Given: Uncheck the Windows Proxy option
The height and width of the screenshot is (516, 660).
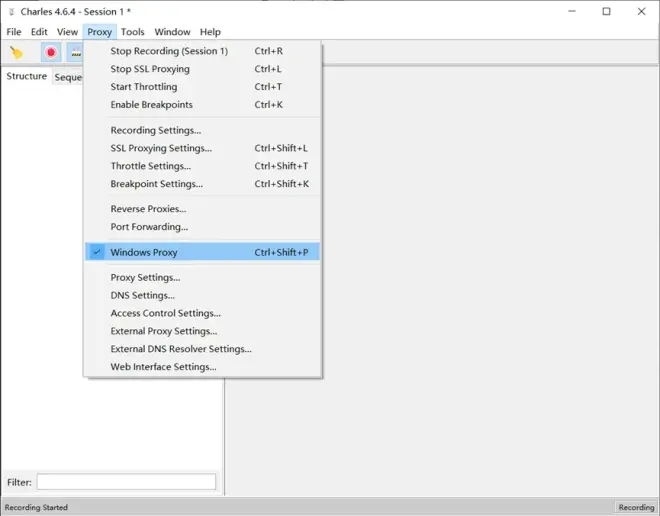Looking at the screenshot, I should 202,252.
